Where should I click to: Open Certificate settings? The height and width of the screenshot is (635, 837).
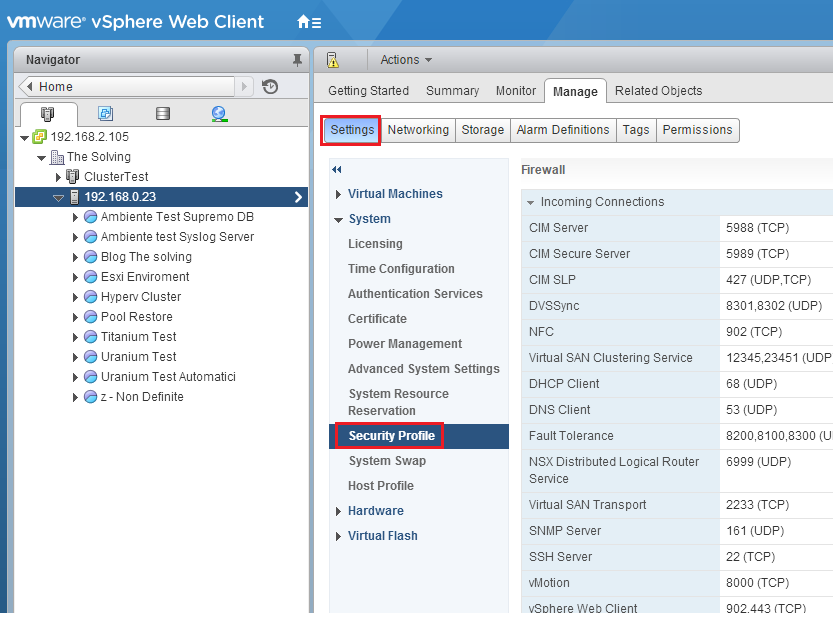click(377, 319)
